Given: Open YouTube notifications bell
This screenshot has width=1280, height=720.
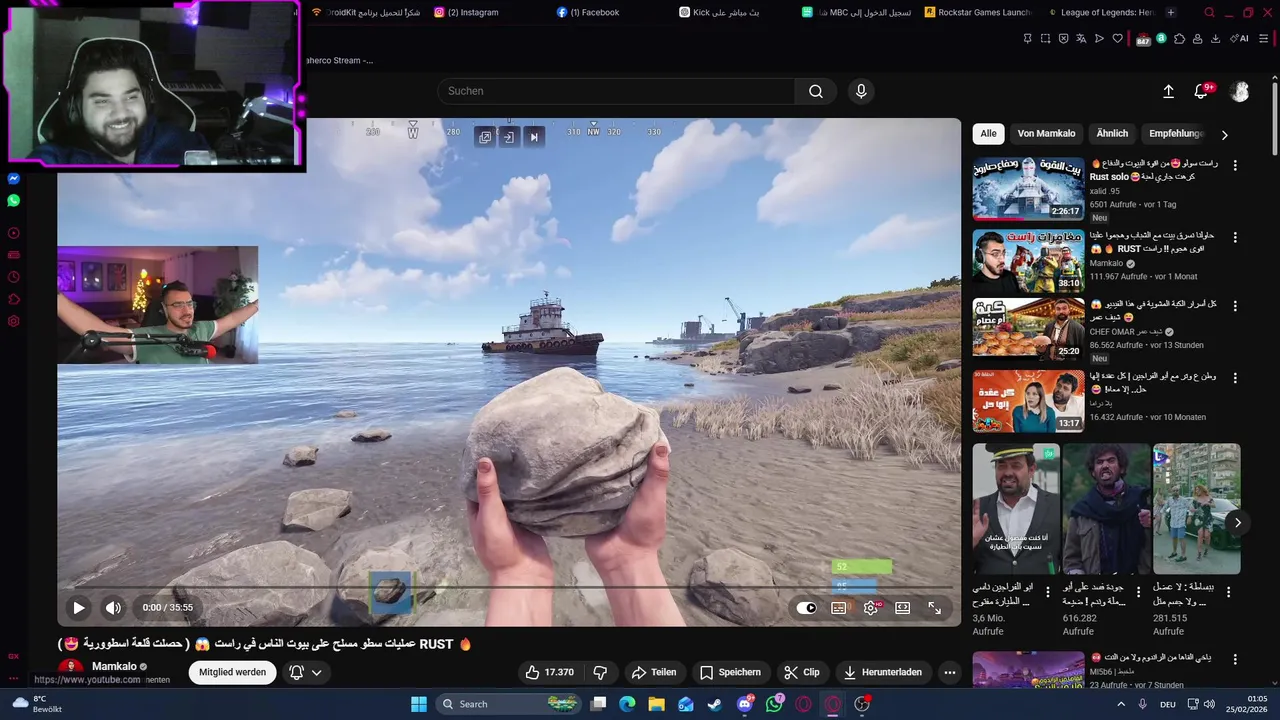Looking at the screenshot, I should point(1201,91).
